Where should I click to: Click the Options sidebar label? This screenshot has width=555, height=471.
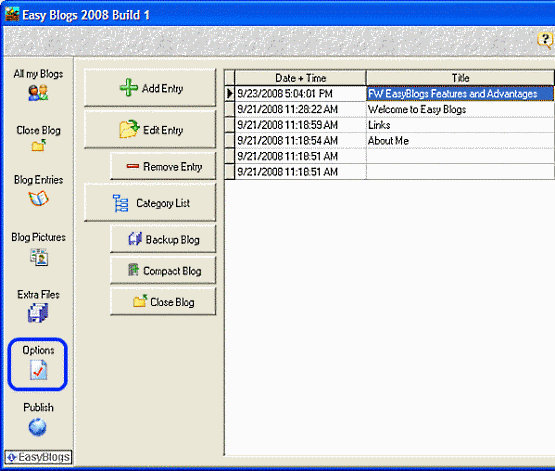click(38, 350)
